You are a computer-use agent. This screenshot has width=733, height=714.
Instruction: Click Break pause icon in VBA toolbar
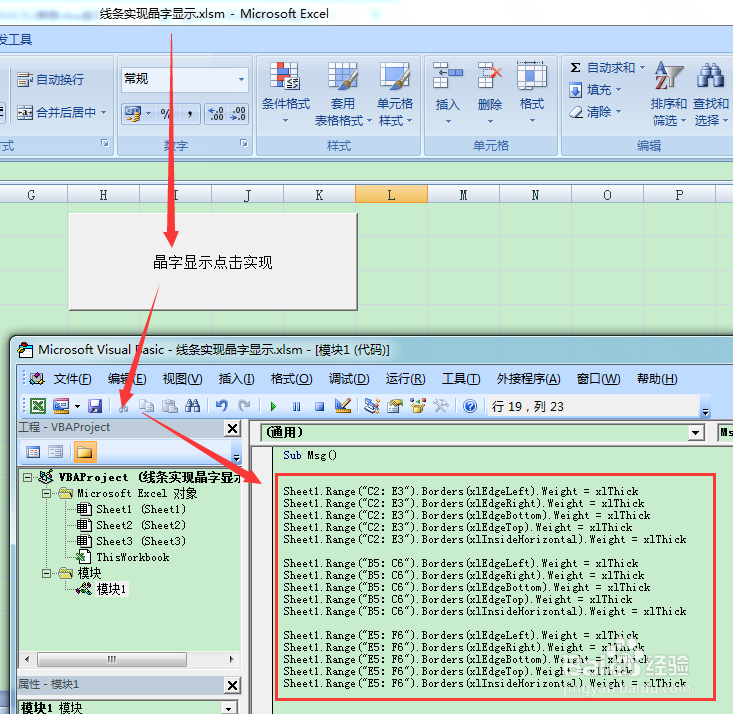tap(296, 406)
